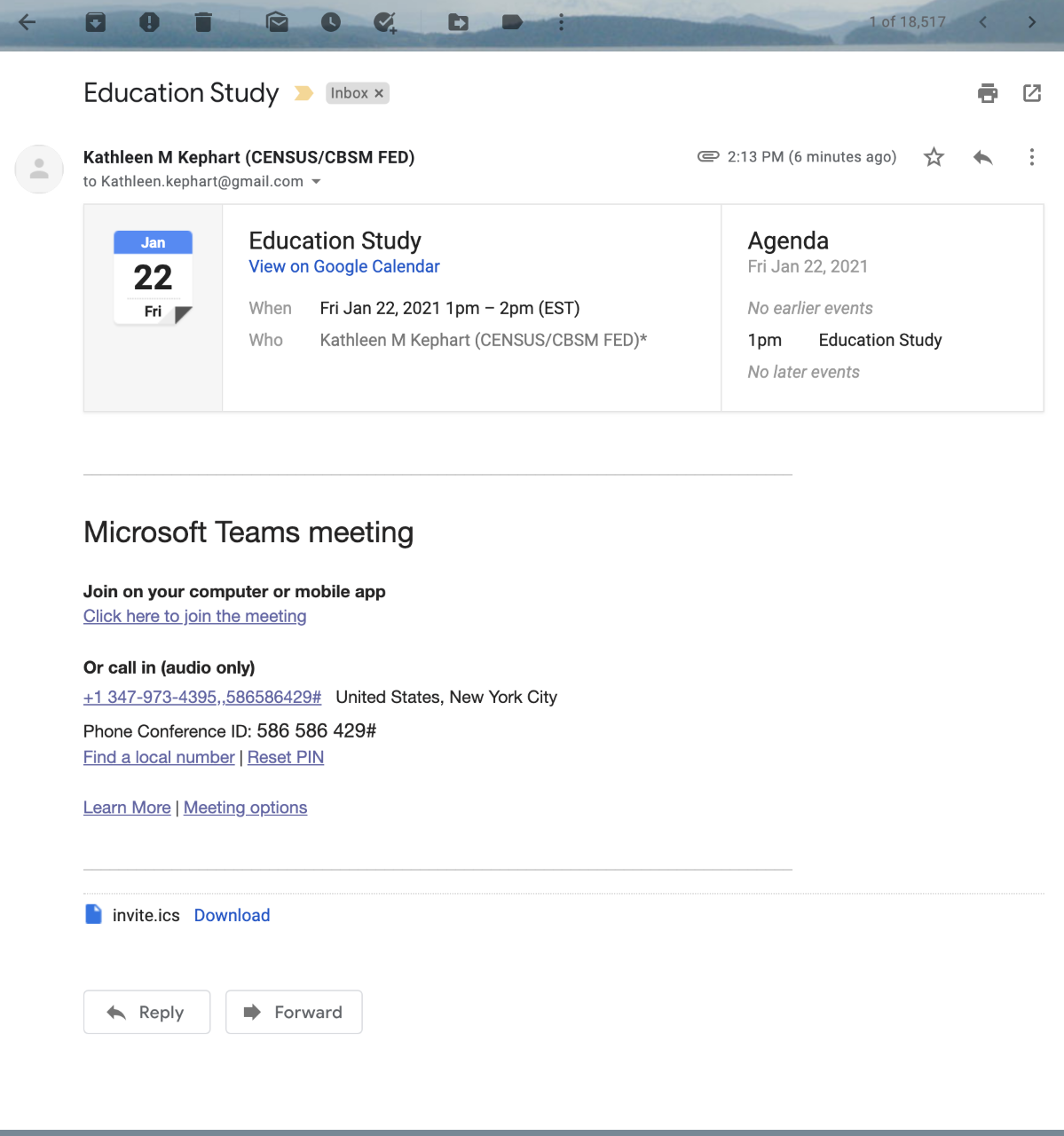This screenshot has width=1064, height=1136.
Task: Remove the Inbox label with X
Action: click(x=379, y=93)
